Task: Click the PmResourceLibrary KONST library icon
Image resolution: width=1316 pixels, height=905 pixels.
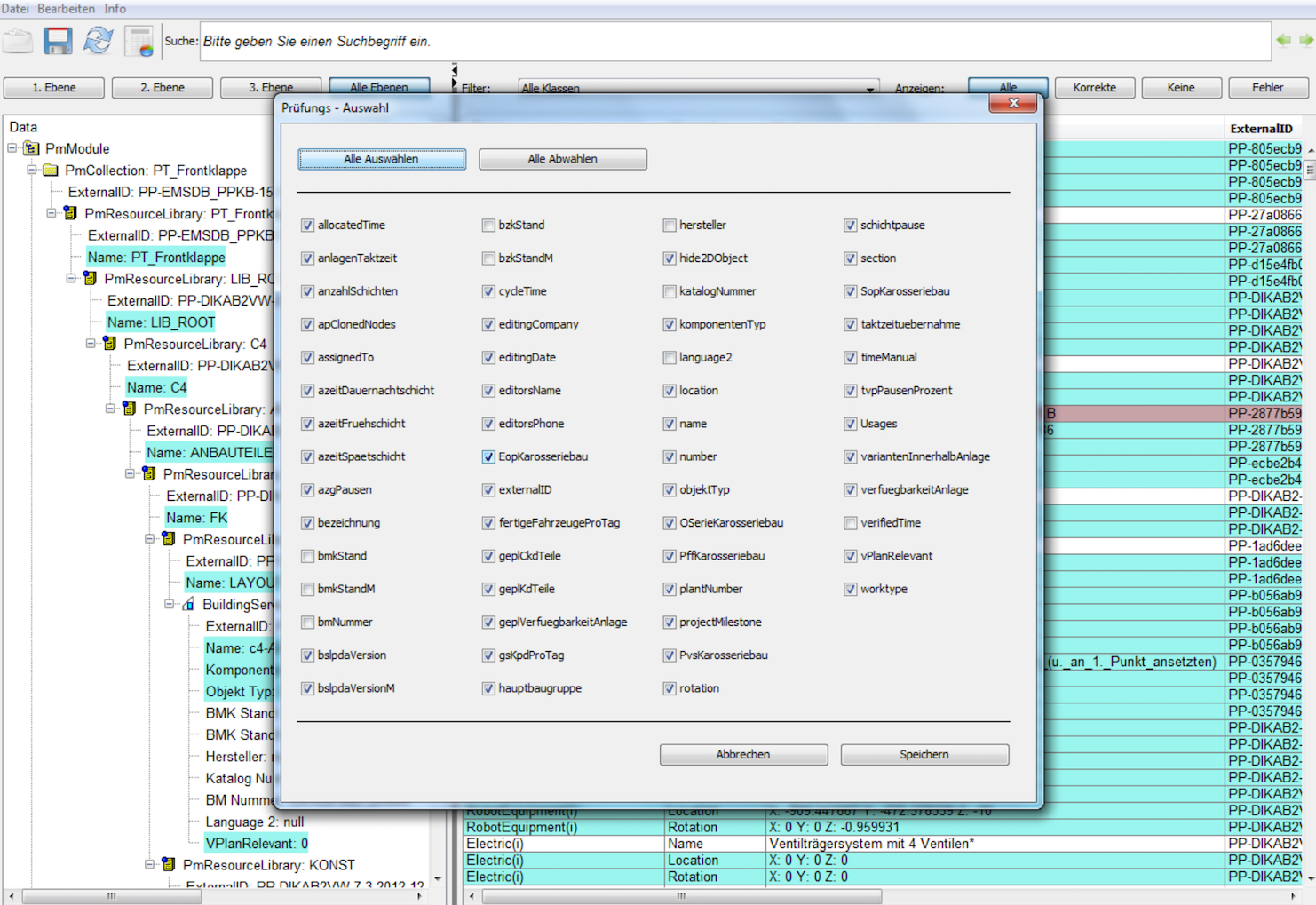Action: coord(169,864)
